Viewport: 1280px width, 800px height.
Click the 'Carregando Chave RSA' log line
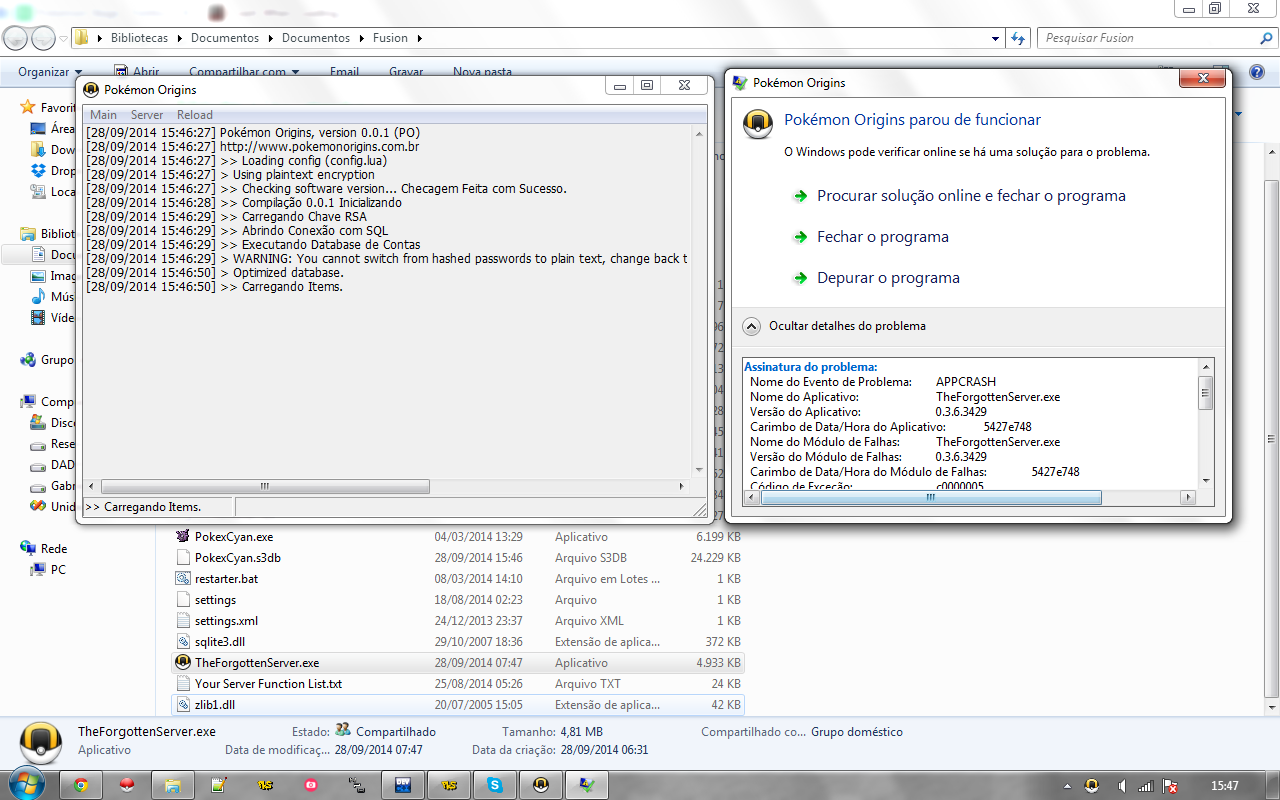pyautogui.click(x=303, y=217)
